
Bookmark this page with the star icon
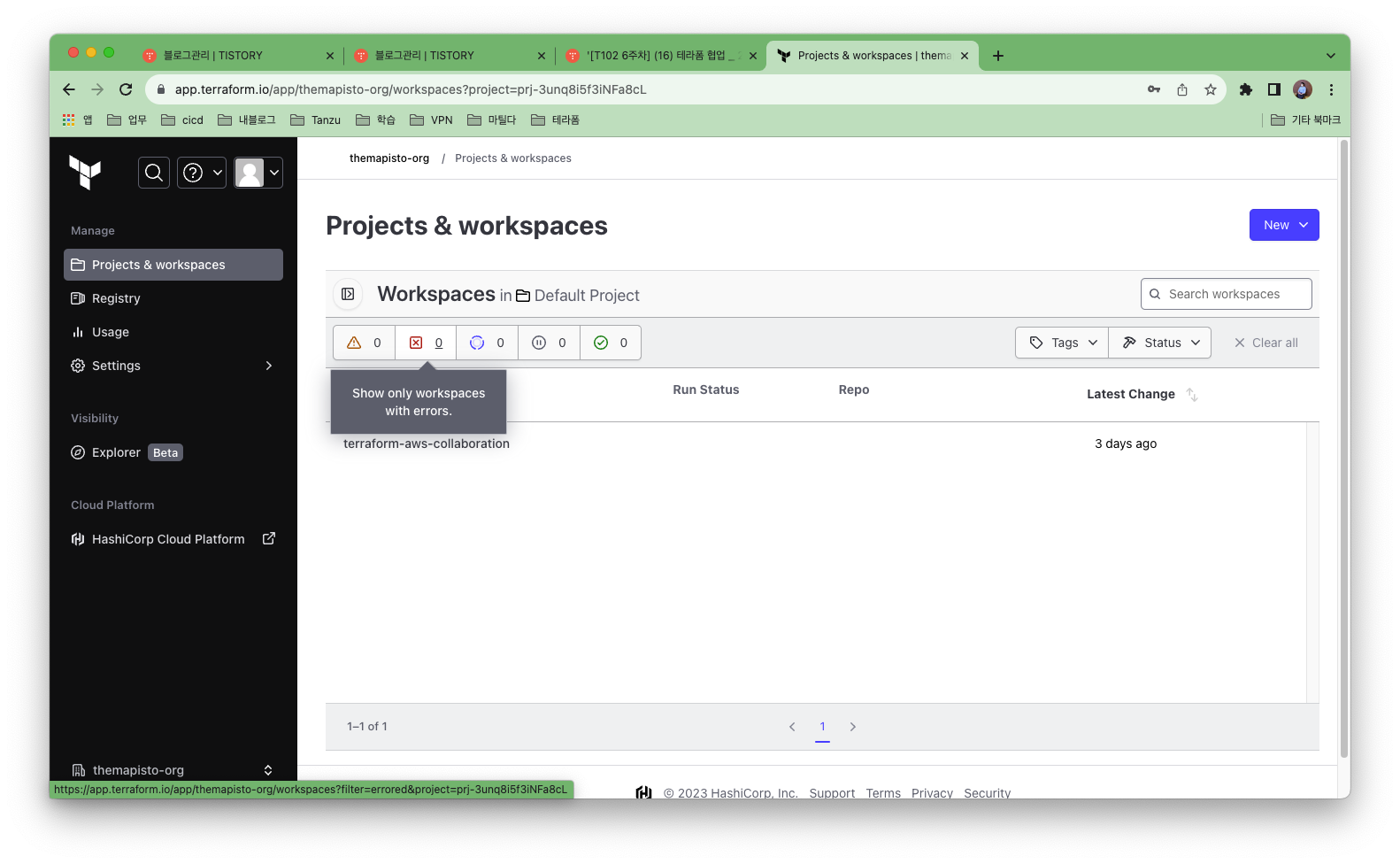1211,89
